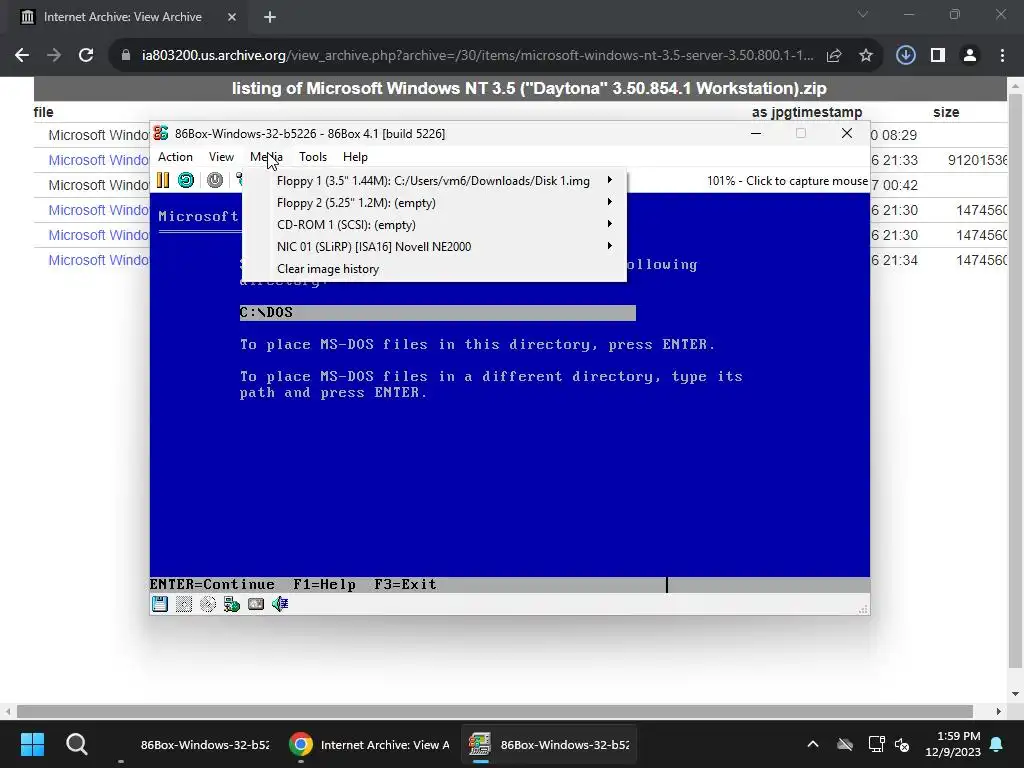Open a new Chrome tab
Screen dimensions: 1024x768
click(270, 17)
